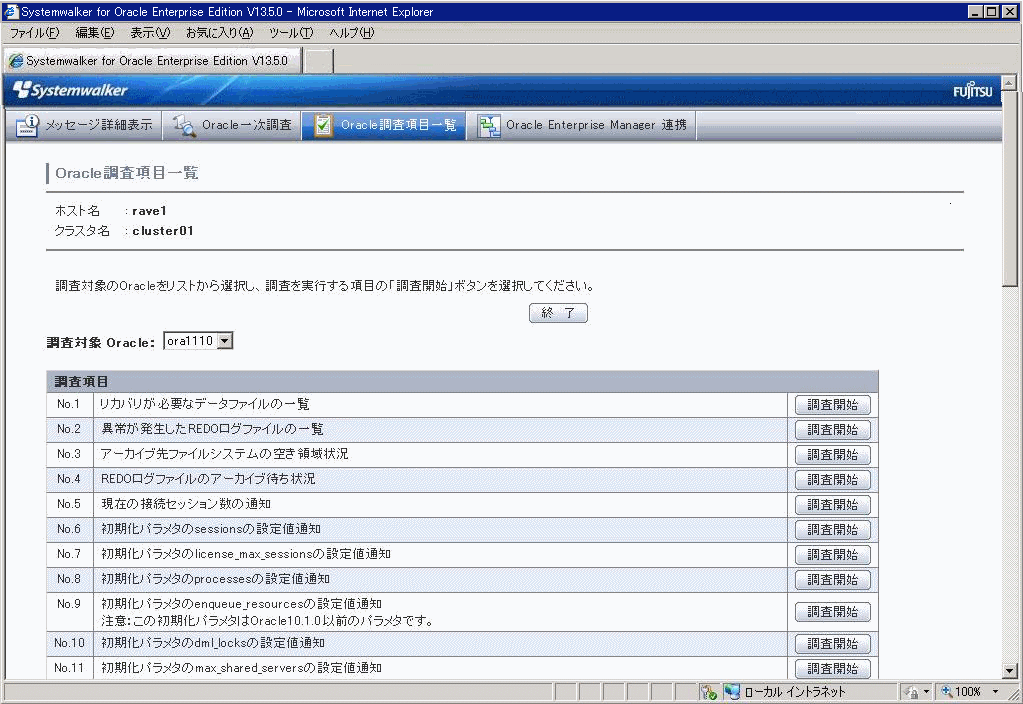Click the text 初期化パラメタのsessionsの設定値通知
The width and height of the screenshot is (1023, 704).
(211, 529)
